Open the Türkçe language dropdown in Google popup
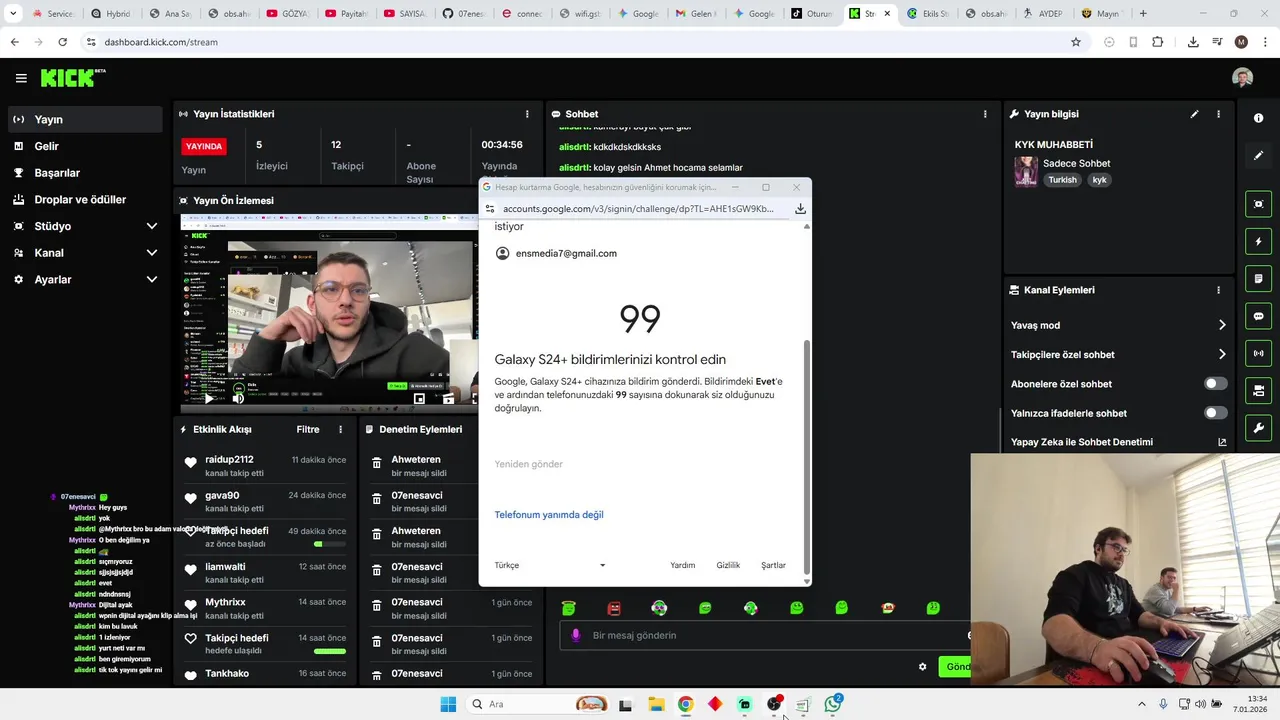This screenshot has width=1280, height=720. click(550, 565)
